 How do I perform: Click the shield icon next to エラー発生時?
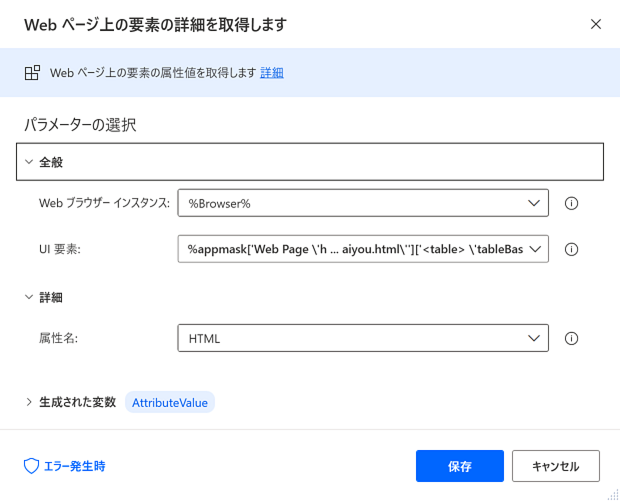31,466
